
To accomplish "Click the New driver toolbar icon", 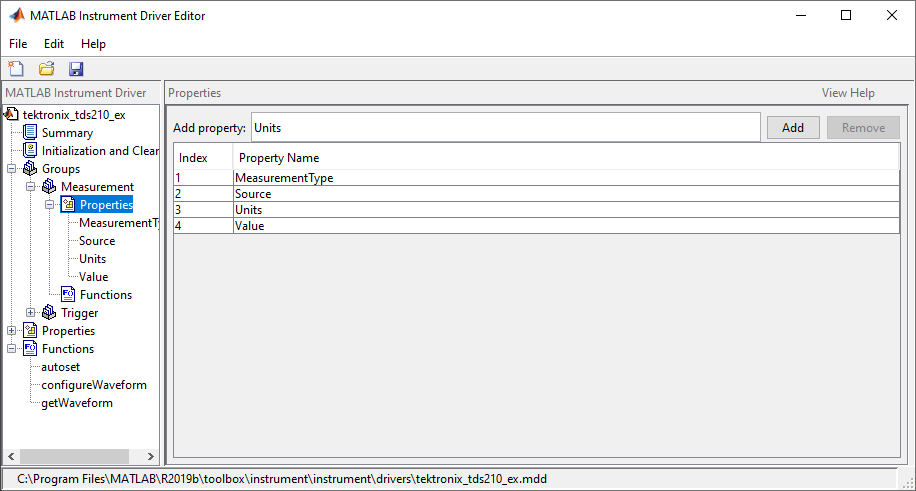I will point(16,69).
